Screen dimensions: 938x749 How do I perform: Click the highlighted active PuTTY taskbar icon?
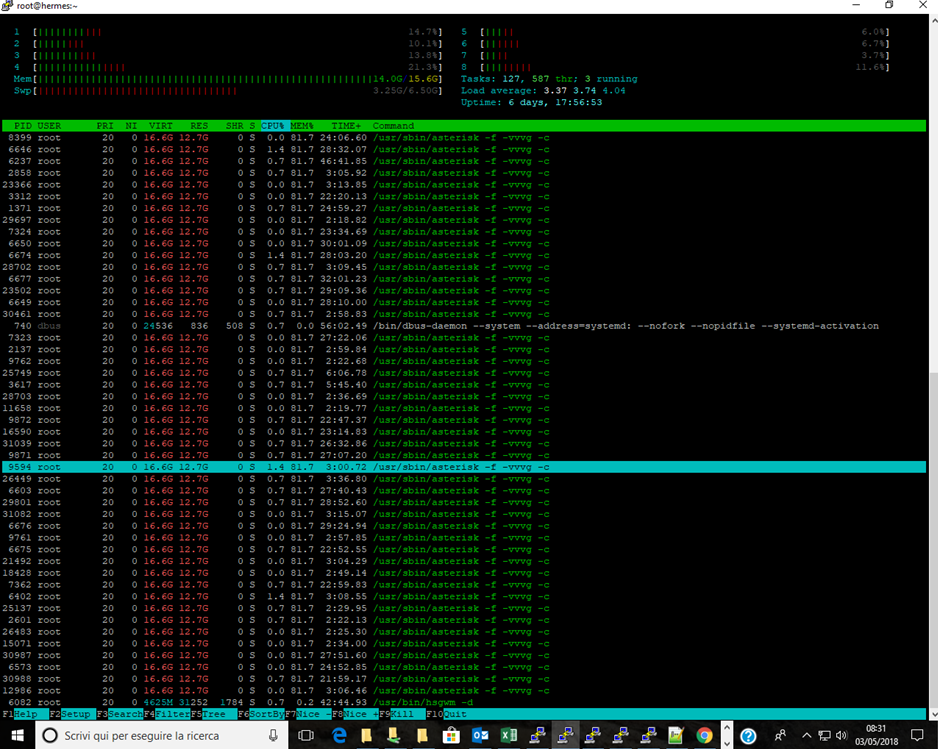pos(565,735)
